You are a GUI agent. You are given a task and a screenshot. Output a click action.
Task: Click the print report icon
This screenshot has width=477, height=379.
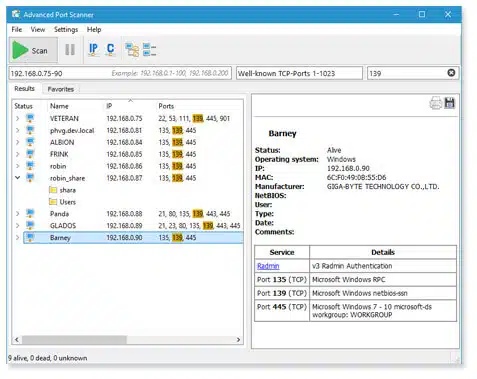click(436, 103)
